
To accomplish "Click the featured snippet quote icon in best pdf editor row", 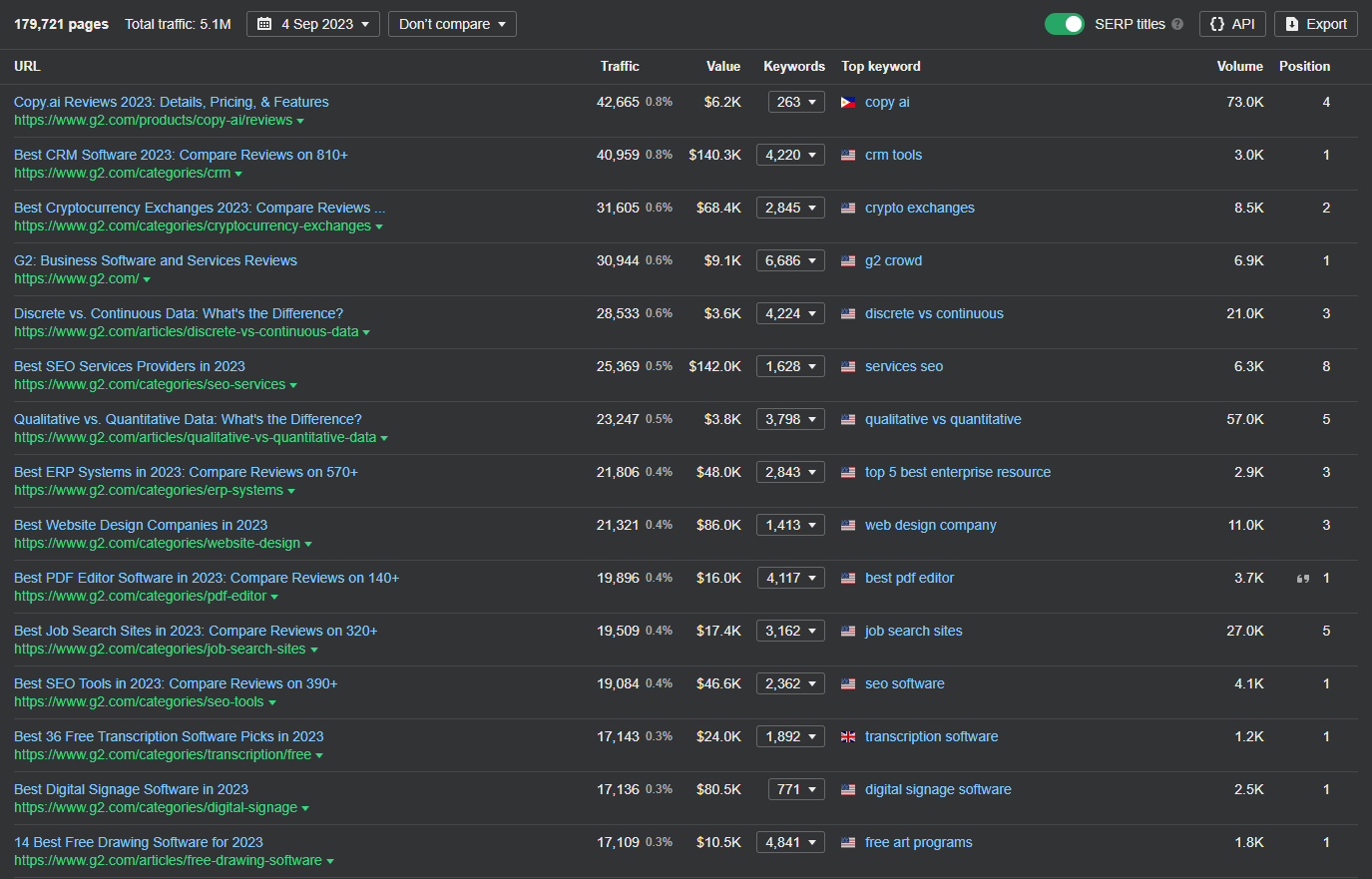I will pyautogui.click(x=1302, y=579).
